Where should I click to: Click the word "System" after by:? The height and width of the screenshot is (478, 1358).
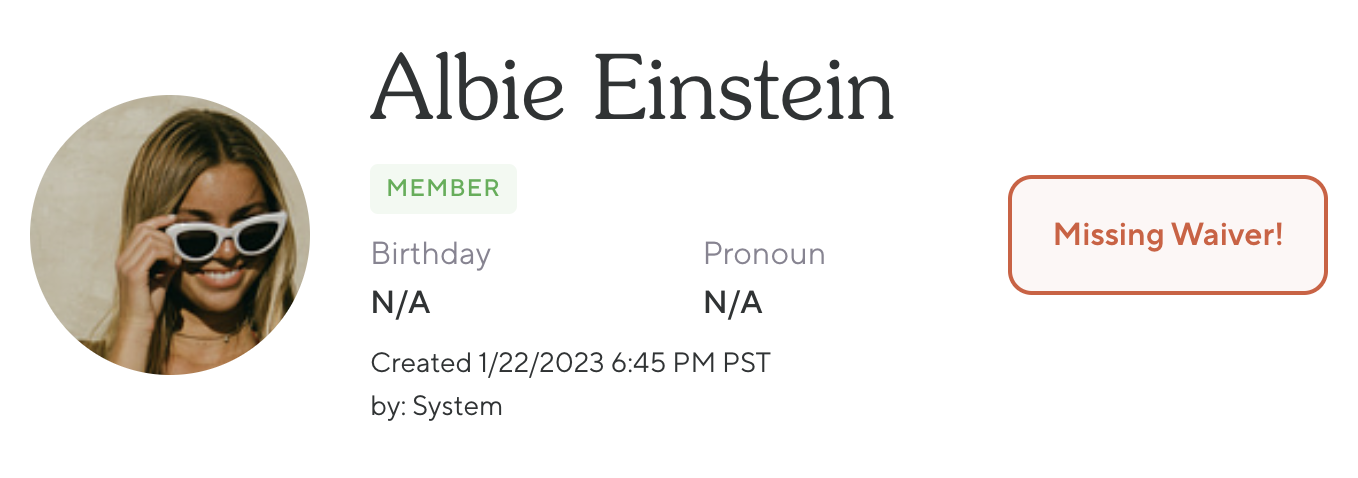[x=457, y=406]
